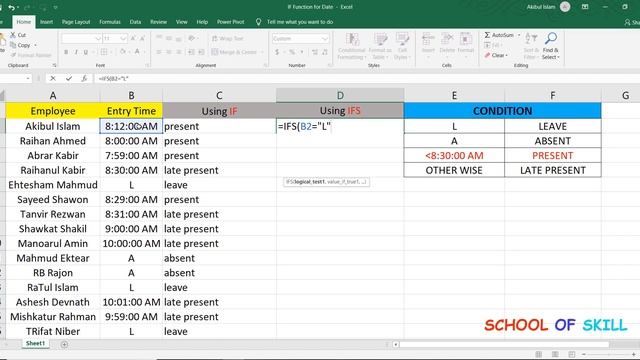Viewport: 640px width, 360px height.
Task: Open the font size dropdown
Action: pyautogui.click(x=123, y=38)
